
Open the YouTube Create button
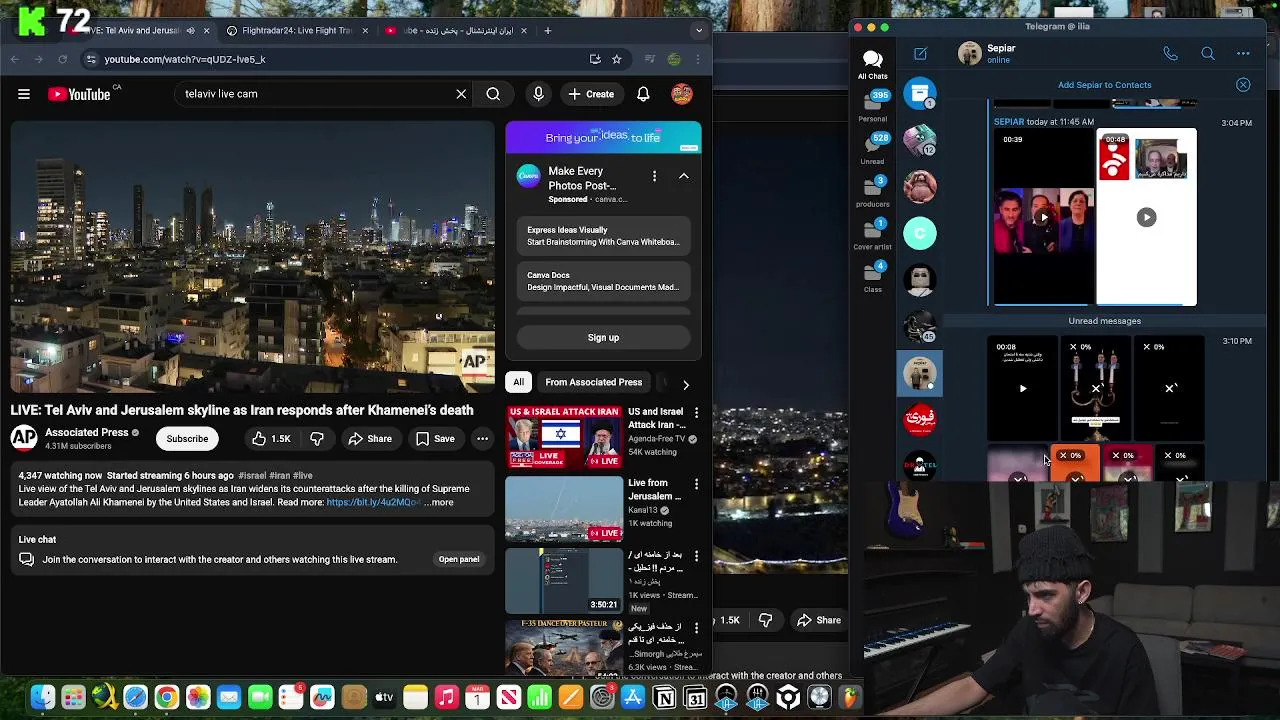591,94
